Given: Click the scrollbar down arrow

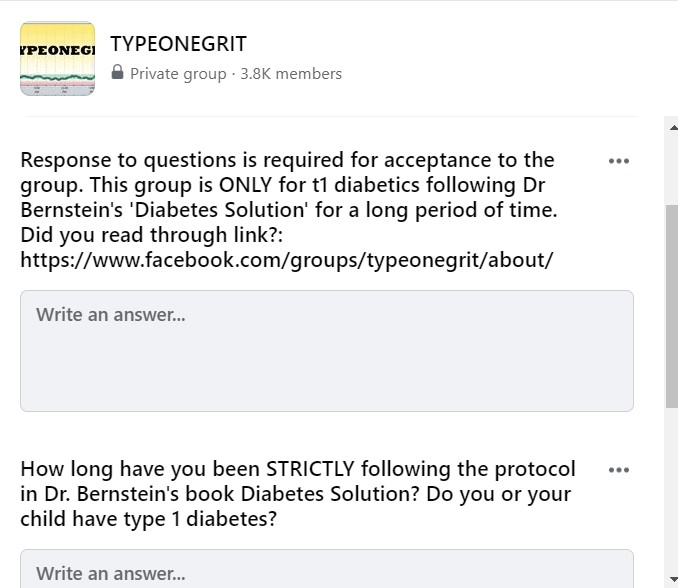Looking at the screenshot, I should 671,580.
